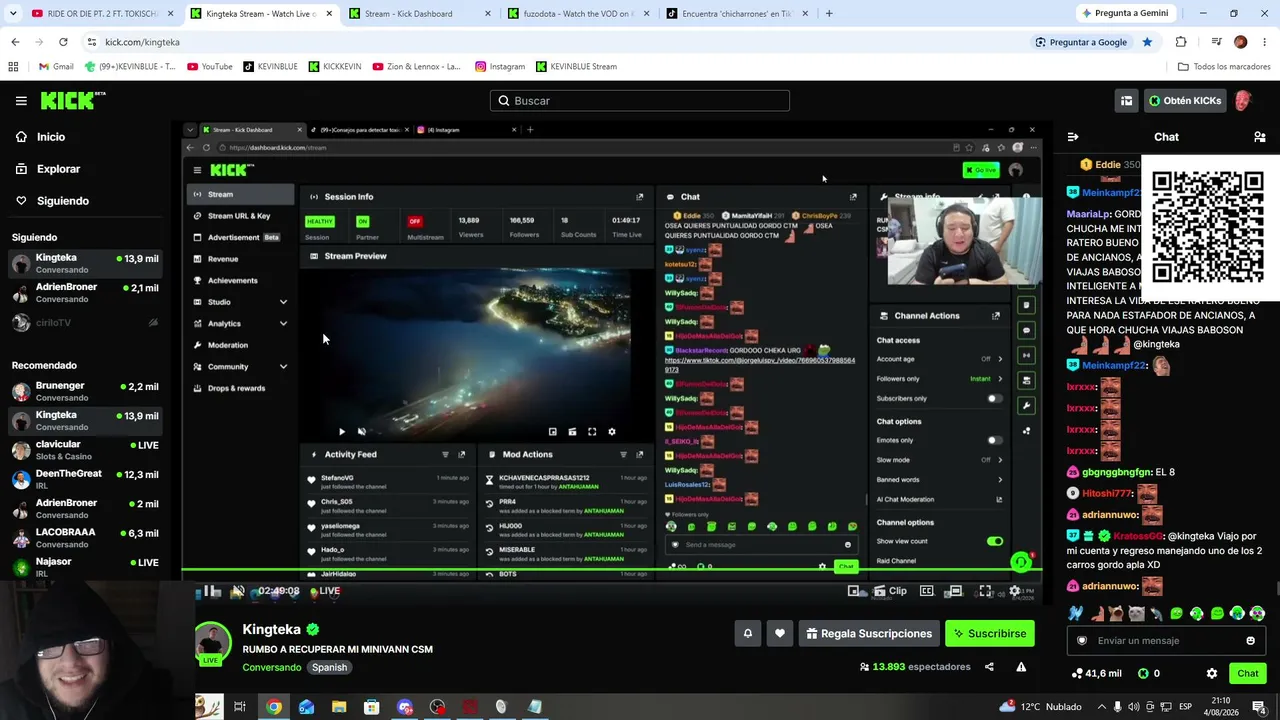Click the Obtén KICKs button
The width and height of the screenshot is (1280, 720).
pyautogui.click(x=1185, y=101)
